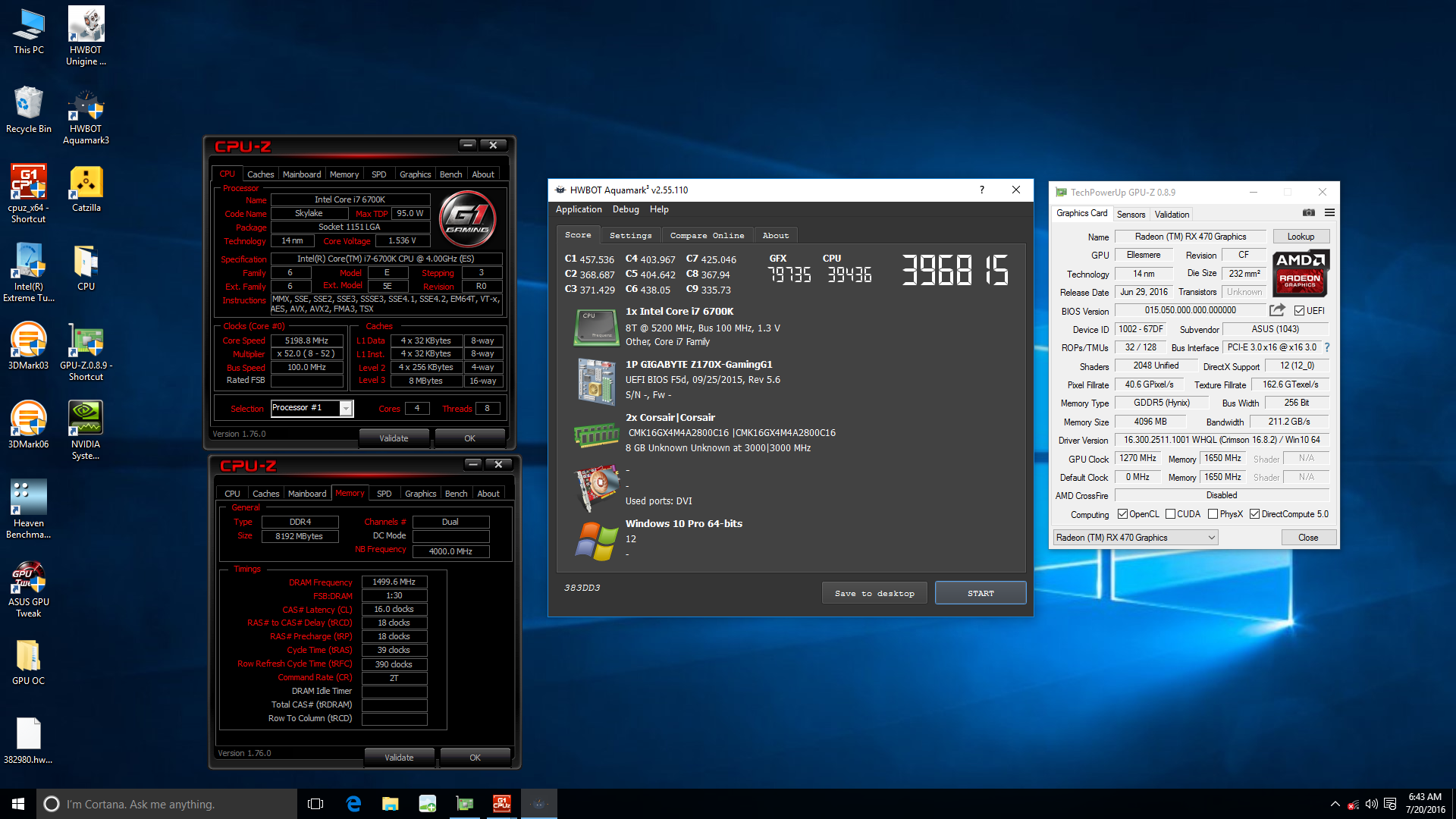Image resolution: width=1456 pixels, height=819 pixels.
Task: Toggle the CUDA checkbox
Action: (1170, 514)
